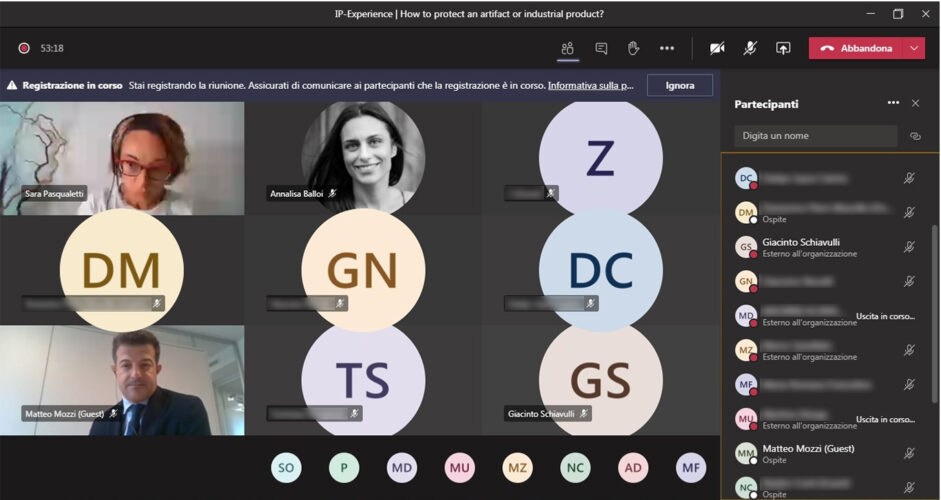Select Matteo Mozzi (Guest) video tile
The image size is (941, 500).
click(122, 380)
